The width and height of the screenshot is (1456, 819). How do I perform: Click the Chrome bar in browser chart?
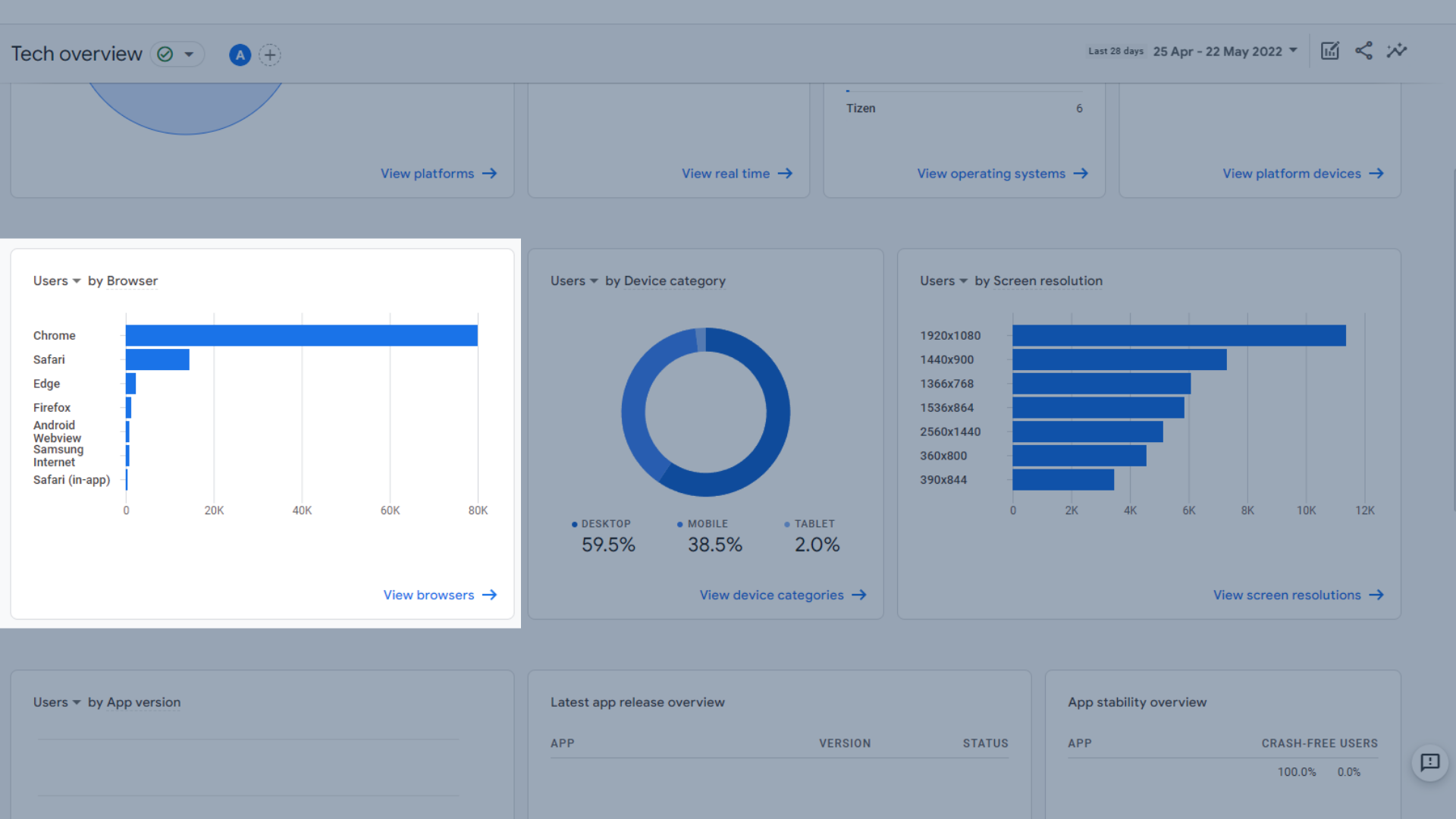click(301, 335)
